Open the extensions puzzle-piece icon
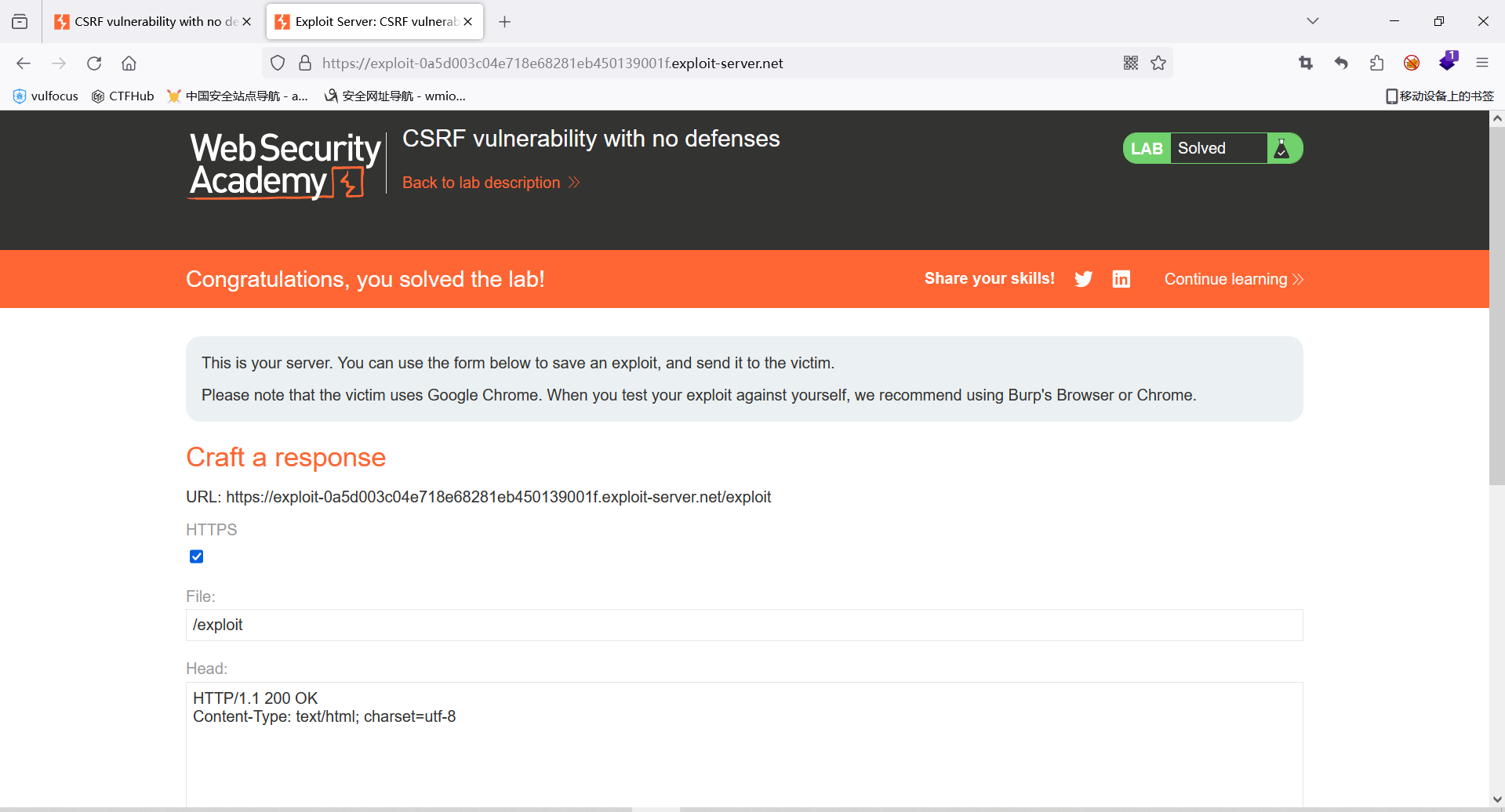This screenshot has height=812, width=1505. click(1376, 63)
